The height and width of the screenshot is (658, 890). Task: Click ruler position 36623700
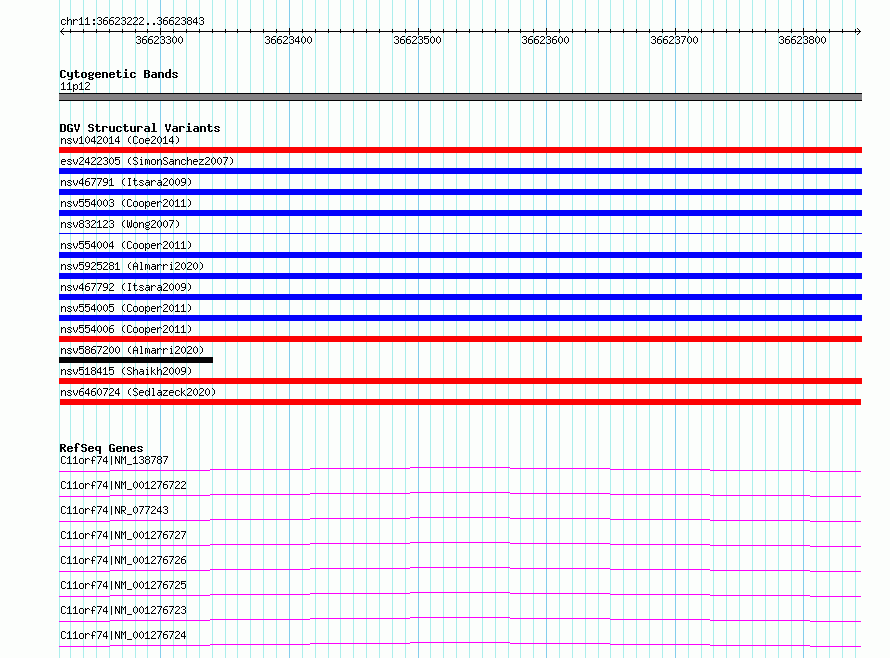pos(674,40)
